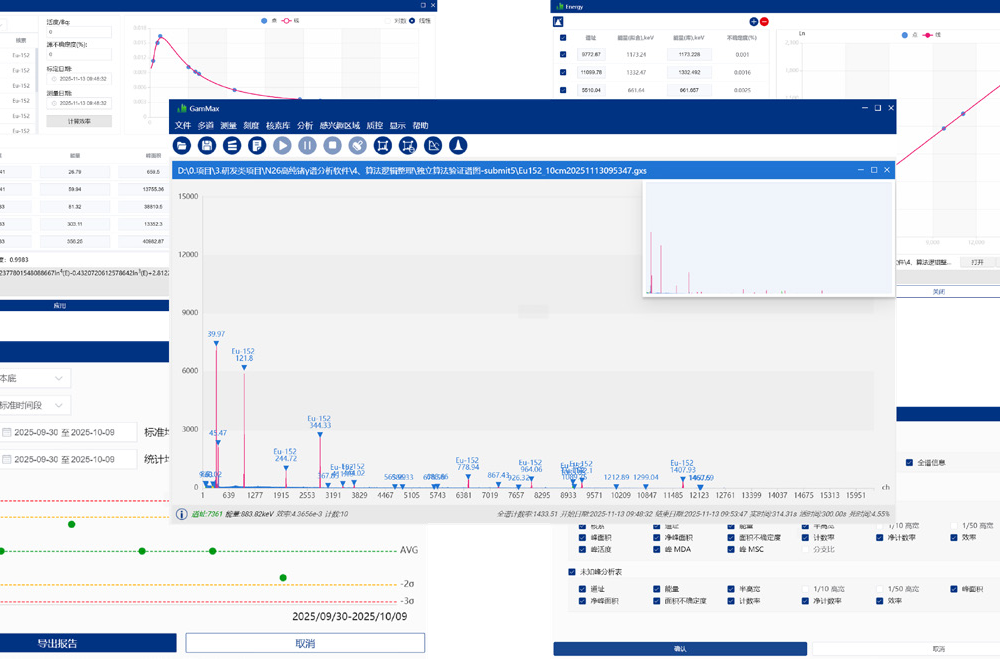Uncheck the 峰活度 checkbox
Viewport: 1000px width, 659px height.
582,549
